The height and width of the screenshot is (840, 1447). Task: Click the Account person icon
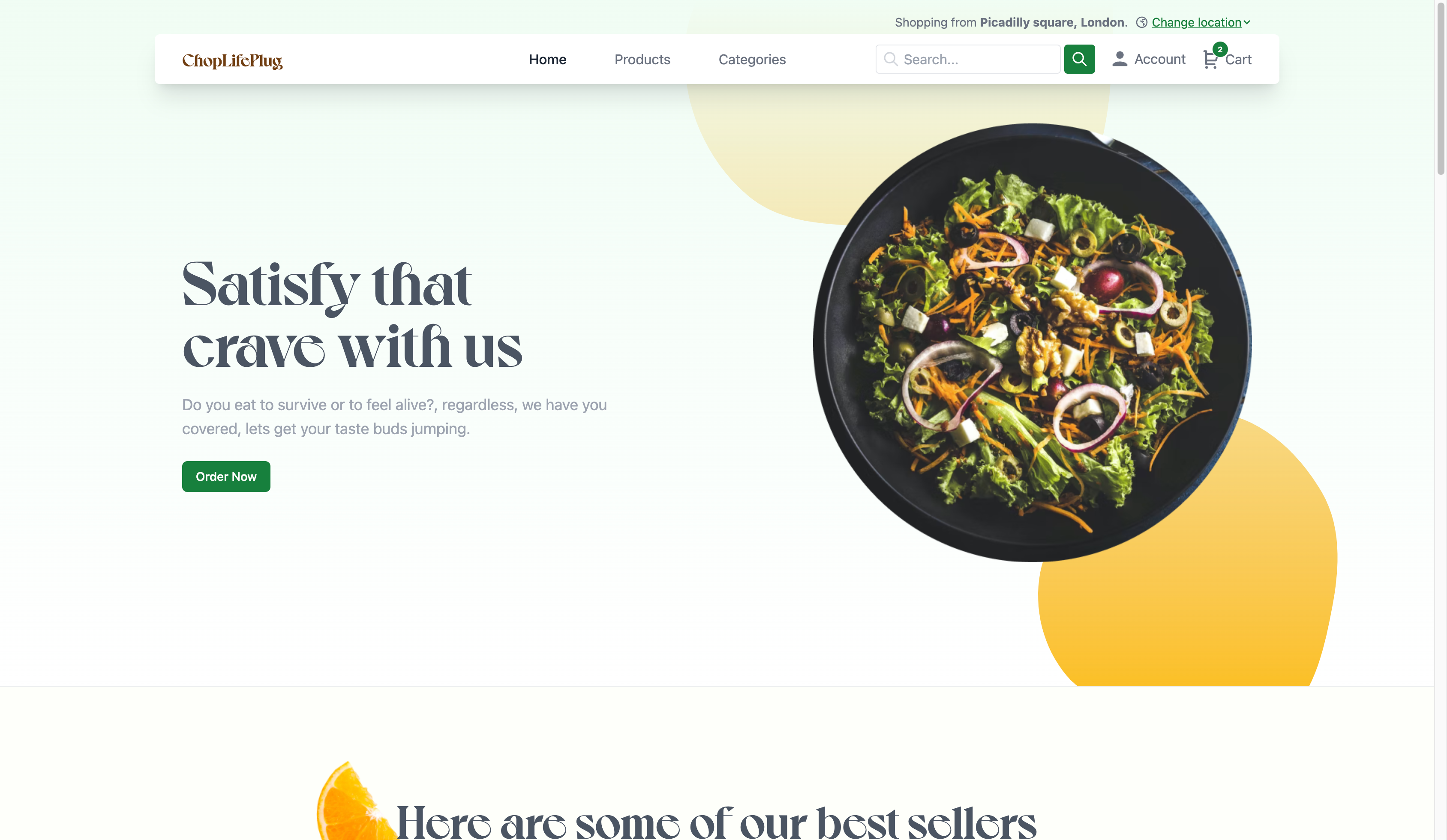(1119, 59)
